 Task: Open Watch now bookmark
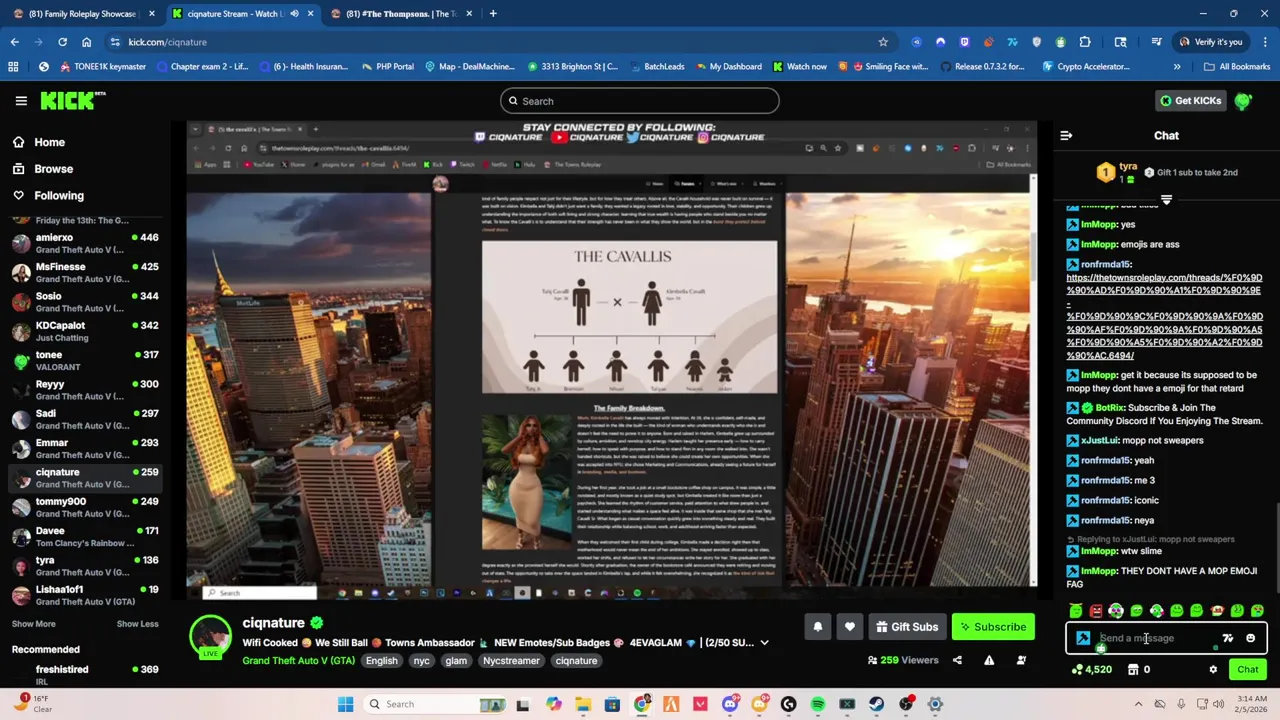[800, 66]
